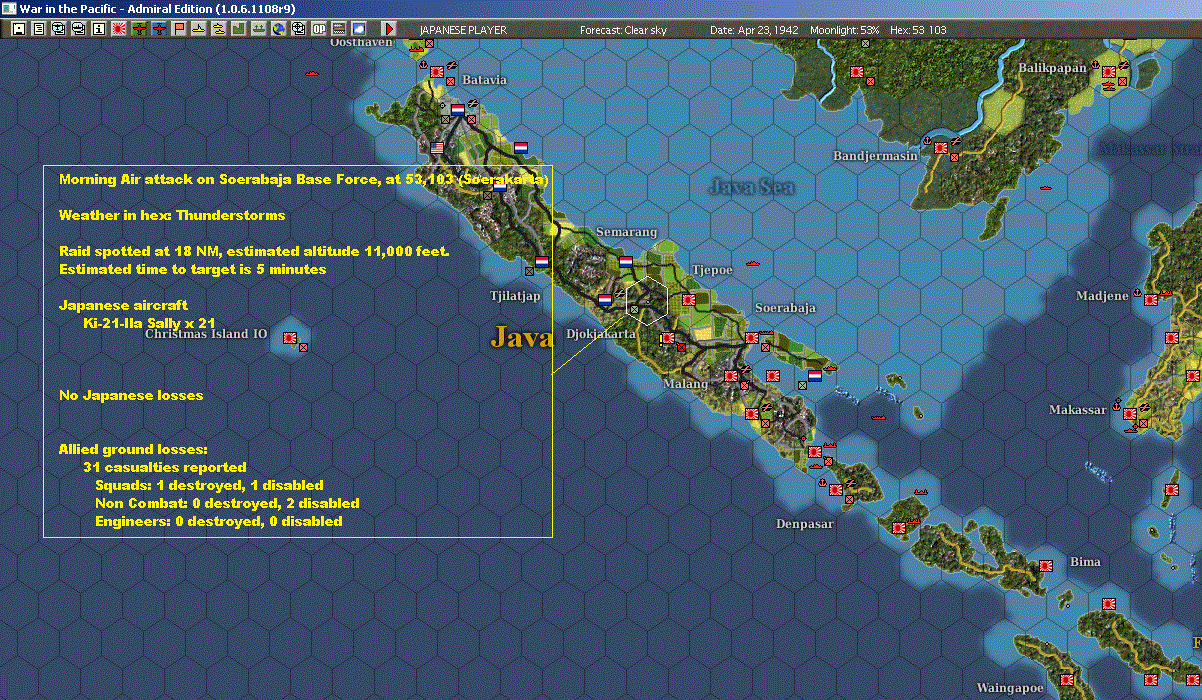Select Japanese flag base at Madjene
This screenshot has width=1202, height=700.
coord(1151,298)
